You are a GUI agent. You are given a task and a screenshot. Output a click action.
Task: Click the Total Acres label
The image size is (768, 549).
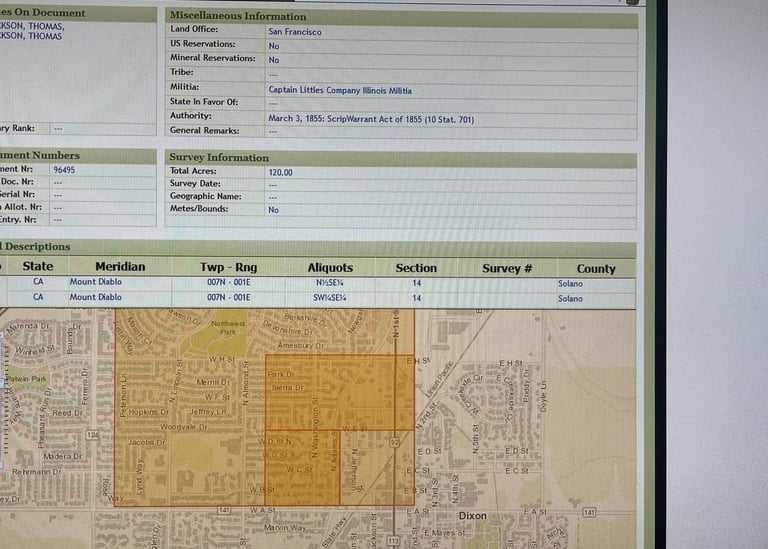(x=193, y=171)
